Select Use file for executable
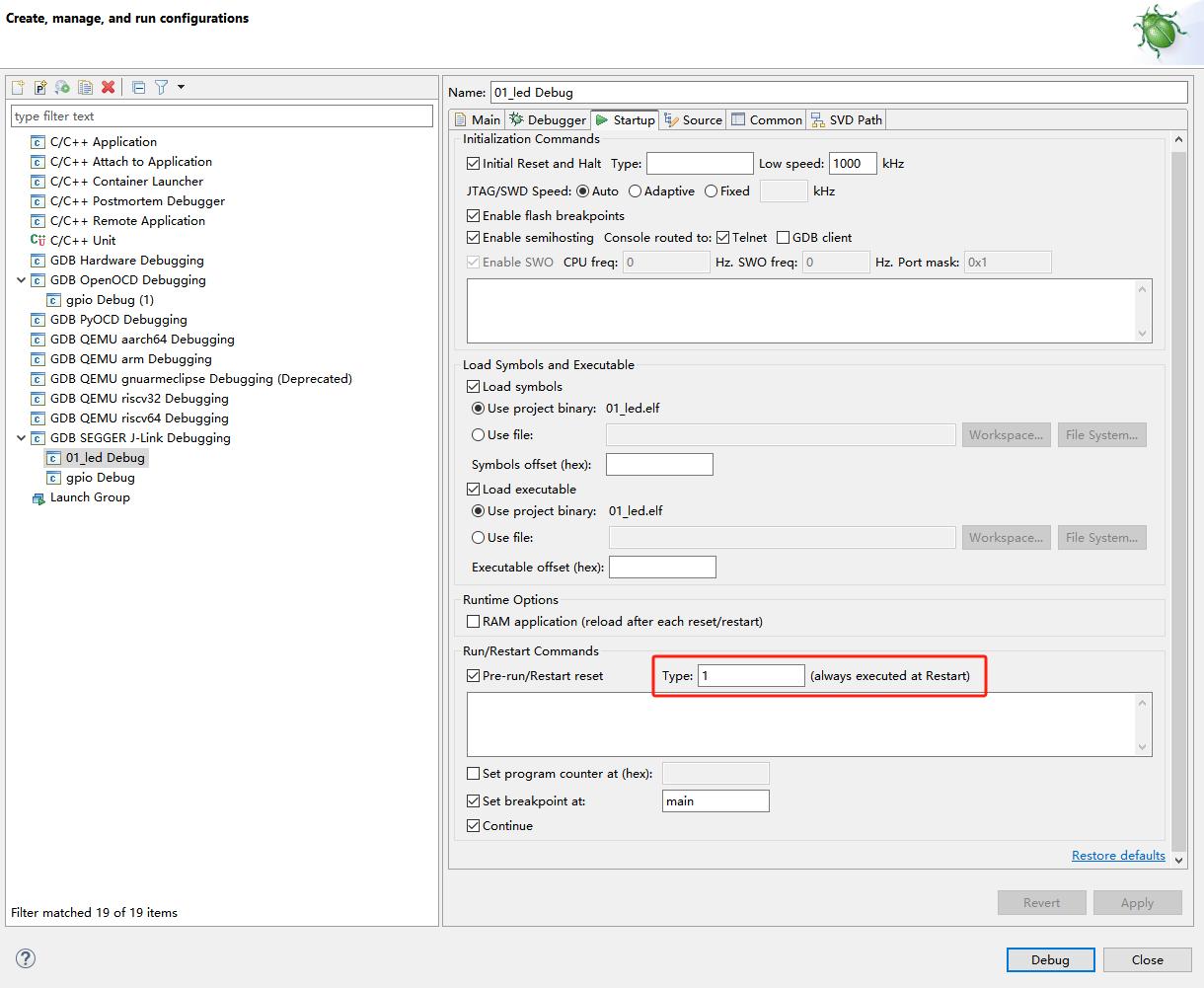 coord(479,538)
